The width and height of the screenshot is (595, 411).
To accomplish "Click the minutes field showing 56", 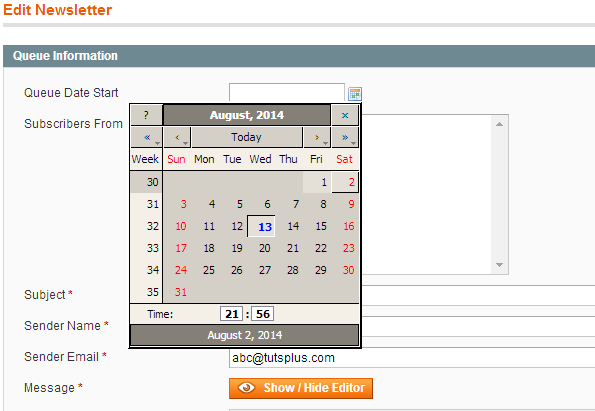I will pyautogui.click(x=263, y=314).
